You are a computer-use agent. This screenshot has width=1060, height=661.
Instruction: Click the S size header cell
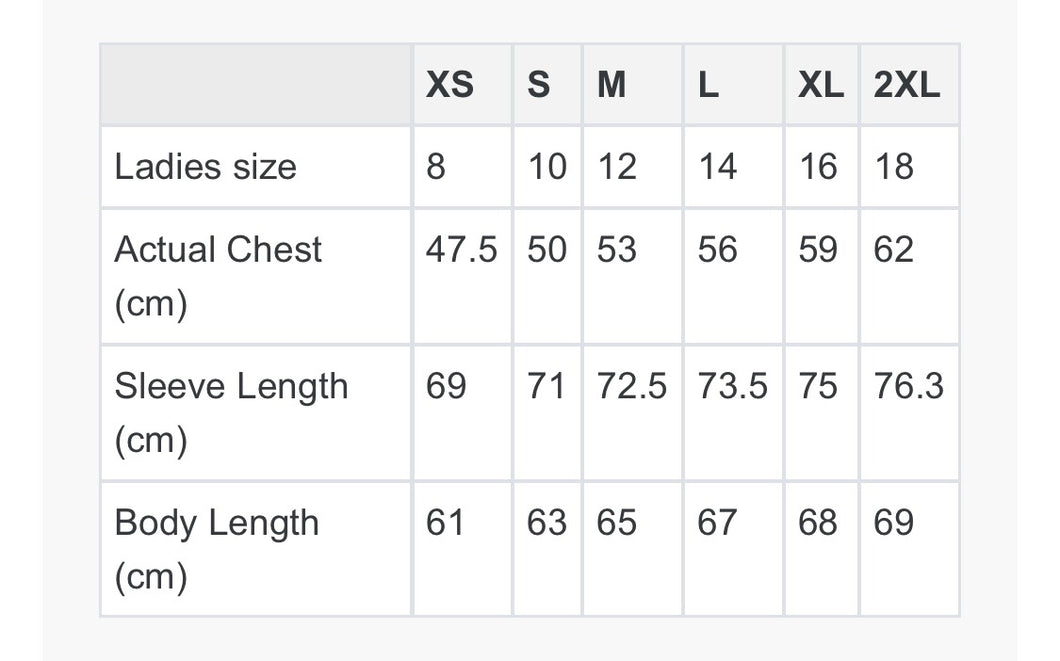click(548, 85)
